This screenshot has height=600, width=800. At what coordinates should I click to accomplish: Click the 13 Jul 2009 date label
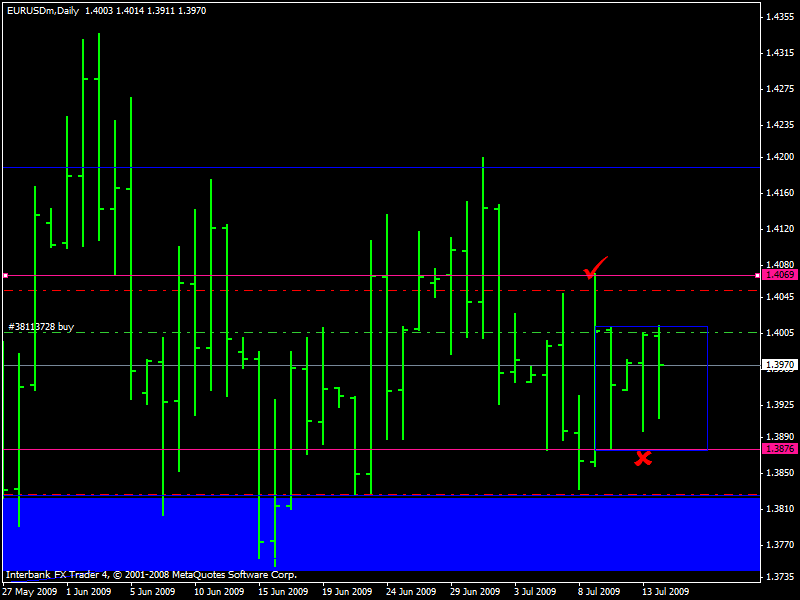tap(664, 591)
